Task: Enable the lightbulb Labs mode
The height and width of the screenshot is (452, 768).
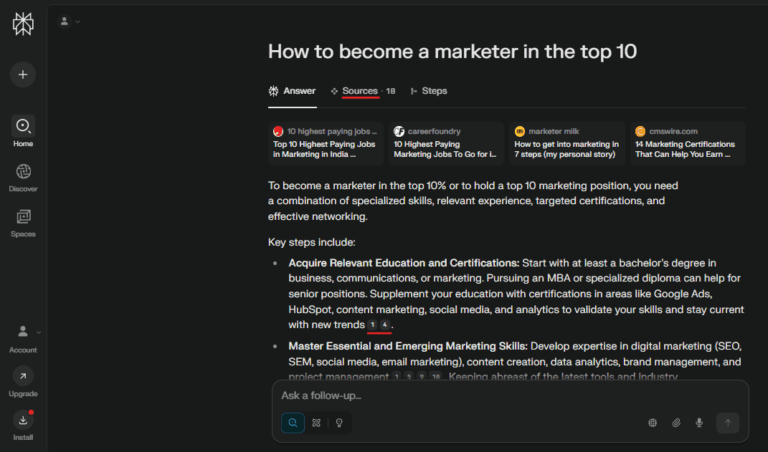Action: coord(339,423)
